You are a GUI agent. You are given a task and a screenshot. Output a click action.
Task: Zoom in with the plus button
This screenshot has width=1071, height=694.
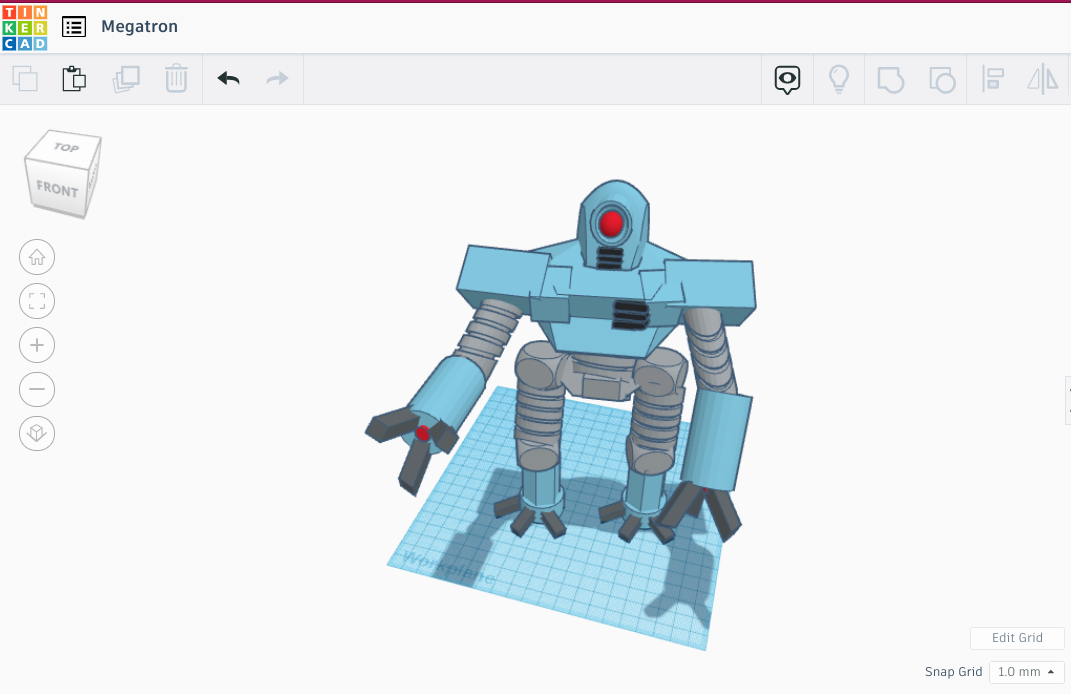[x=37, y=345]
